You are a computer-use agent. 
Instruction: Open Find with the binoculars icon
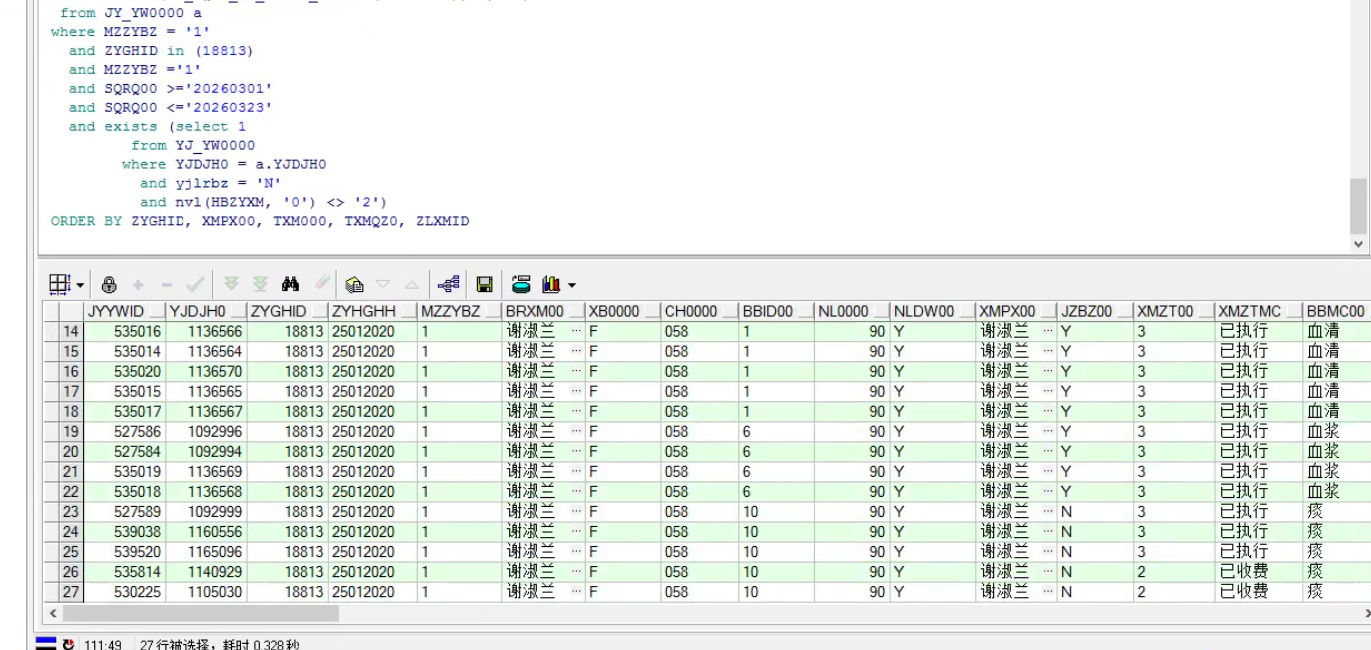coord(291,285)
